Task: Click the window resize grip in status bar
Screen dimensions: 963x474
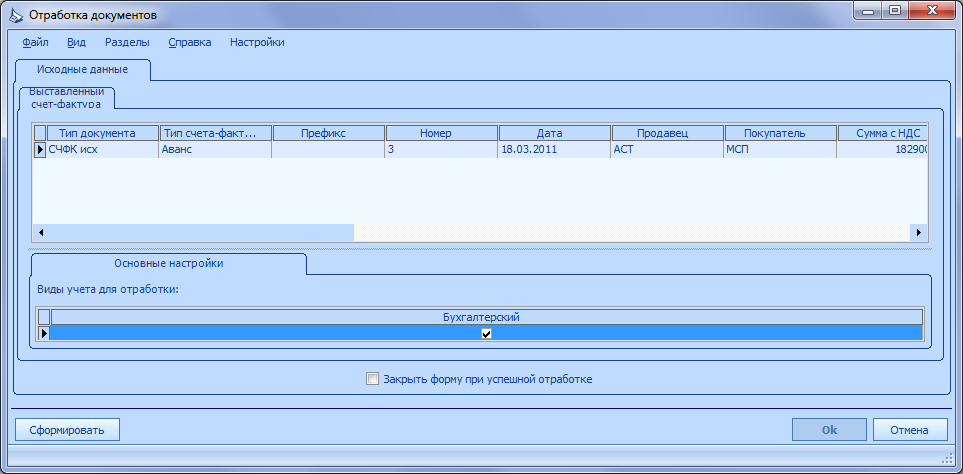Action: (x=946, y=458)
